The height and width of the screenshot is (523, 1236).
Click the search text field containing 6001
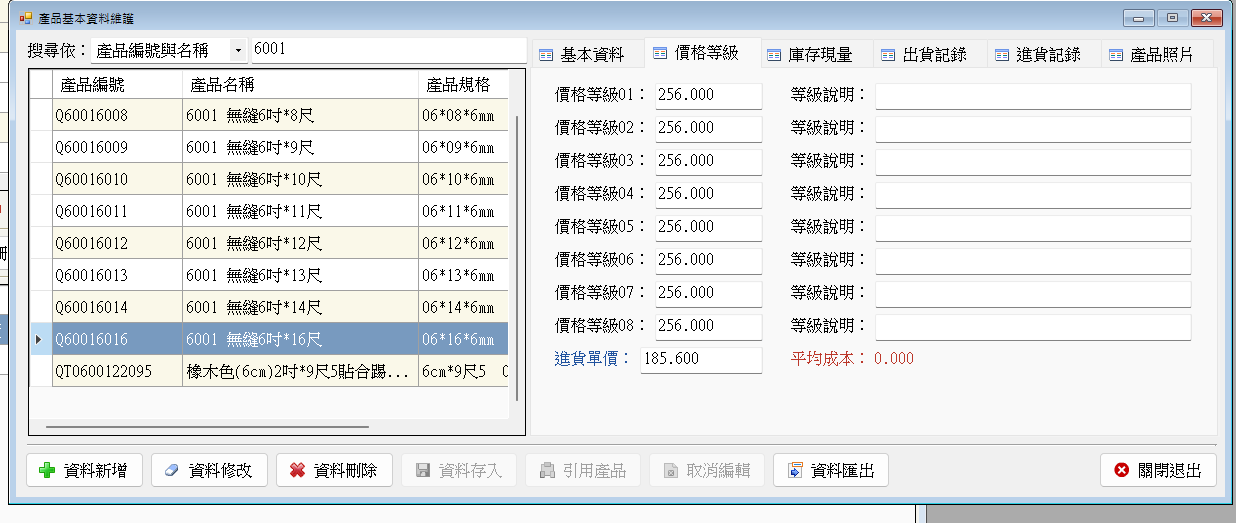pos(389,50)
